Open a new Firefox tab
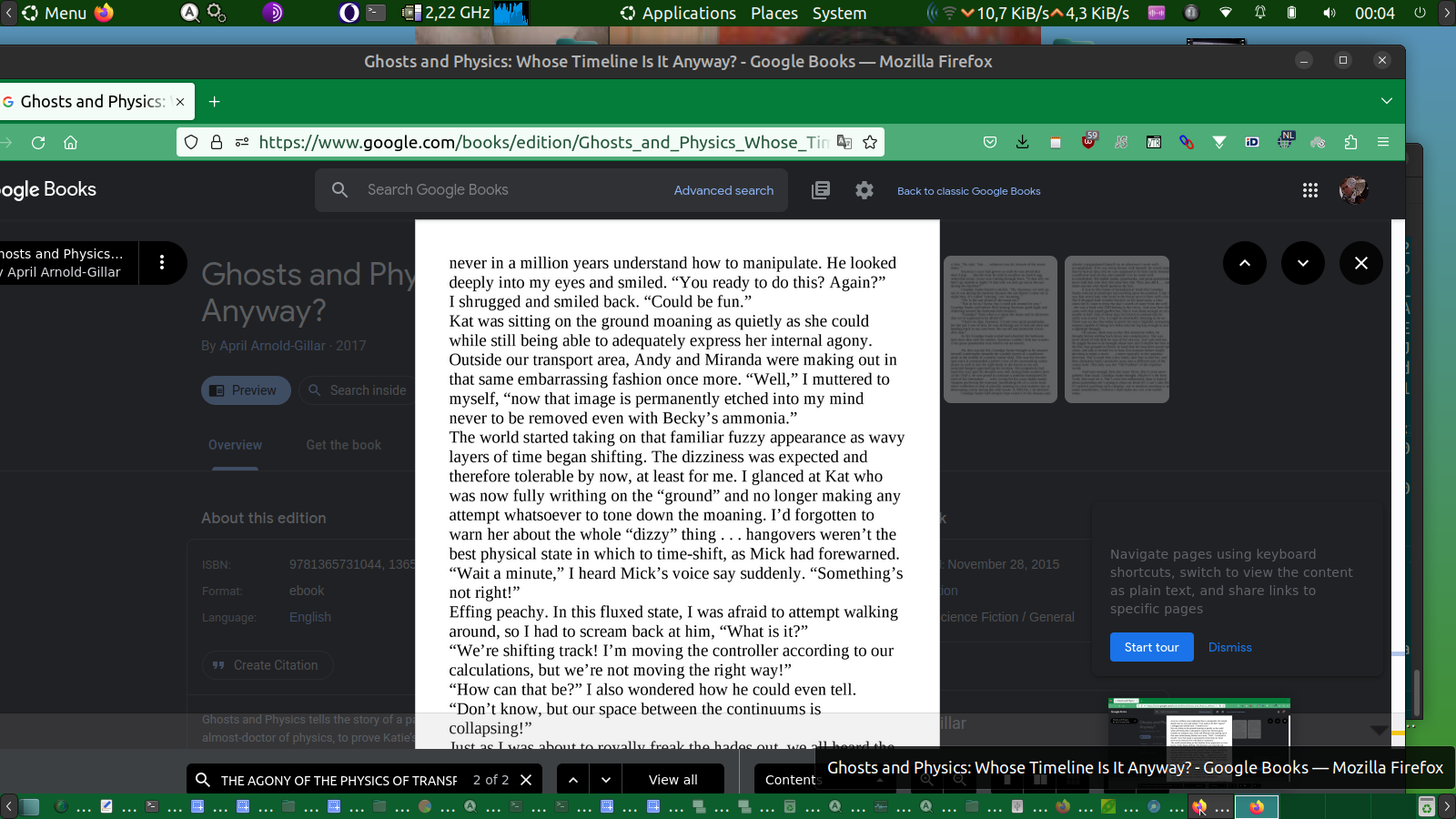This screenshot has height=819, width=1456. (x=215, y=102)
